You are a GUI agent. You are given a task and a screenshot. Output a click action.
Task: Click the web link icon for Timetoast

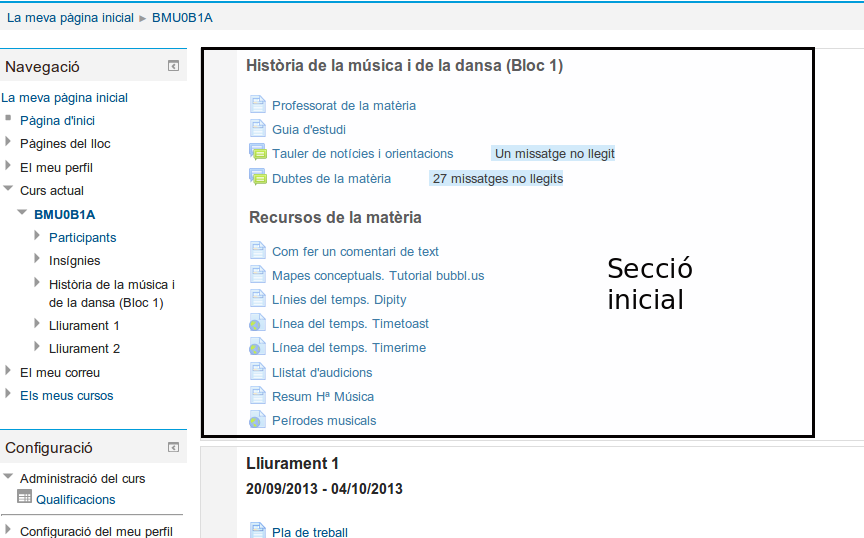point(257,323)
